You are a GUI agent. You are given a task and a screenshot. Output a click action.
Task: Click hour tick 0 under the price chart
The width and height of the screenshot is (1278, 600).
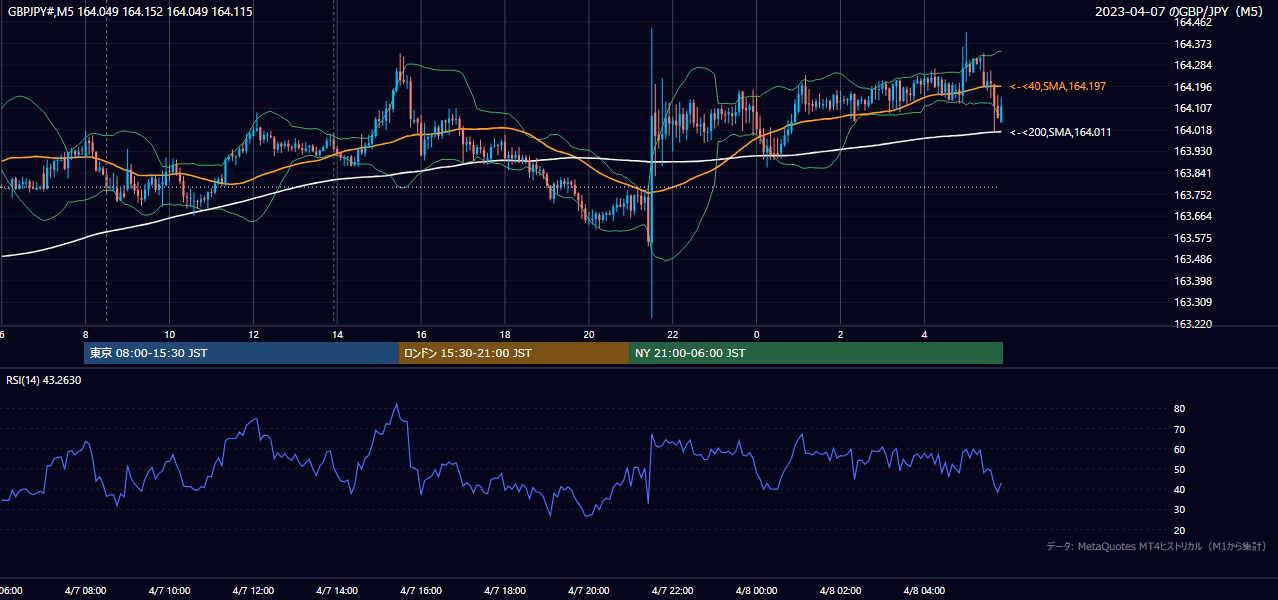click(x=757, y=334)
